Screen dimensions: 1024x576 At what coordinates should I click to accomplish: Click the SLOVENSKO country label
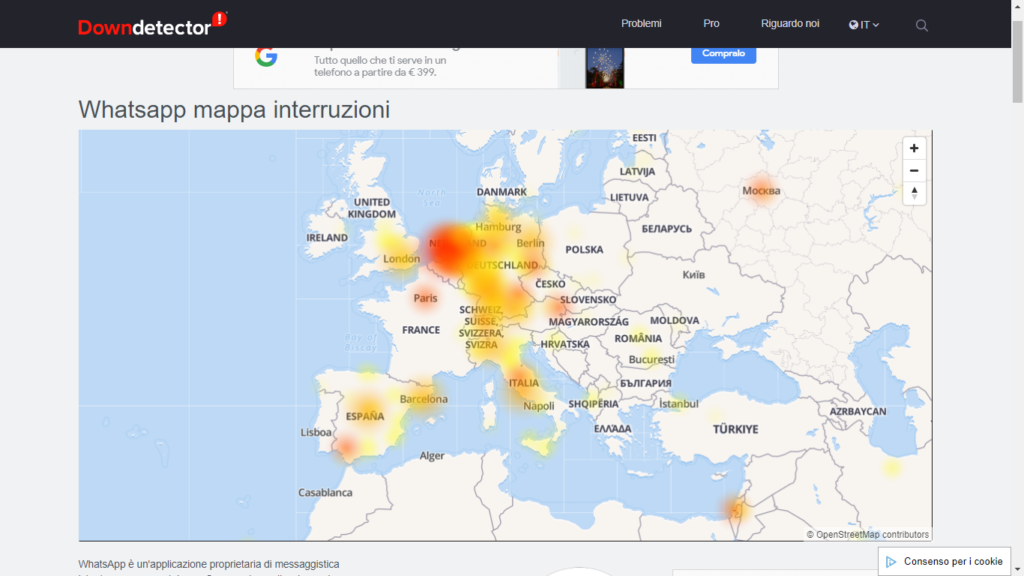[x=588, y=300]
